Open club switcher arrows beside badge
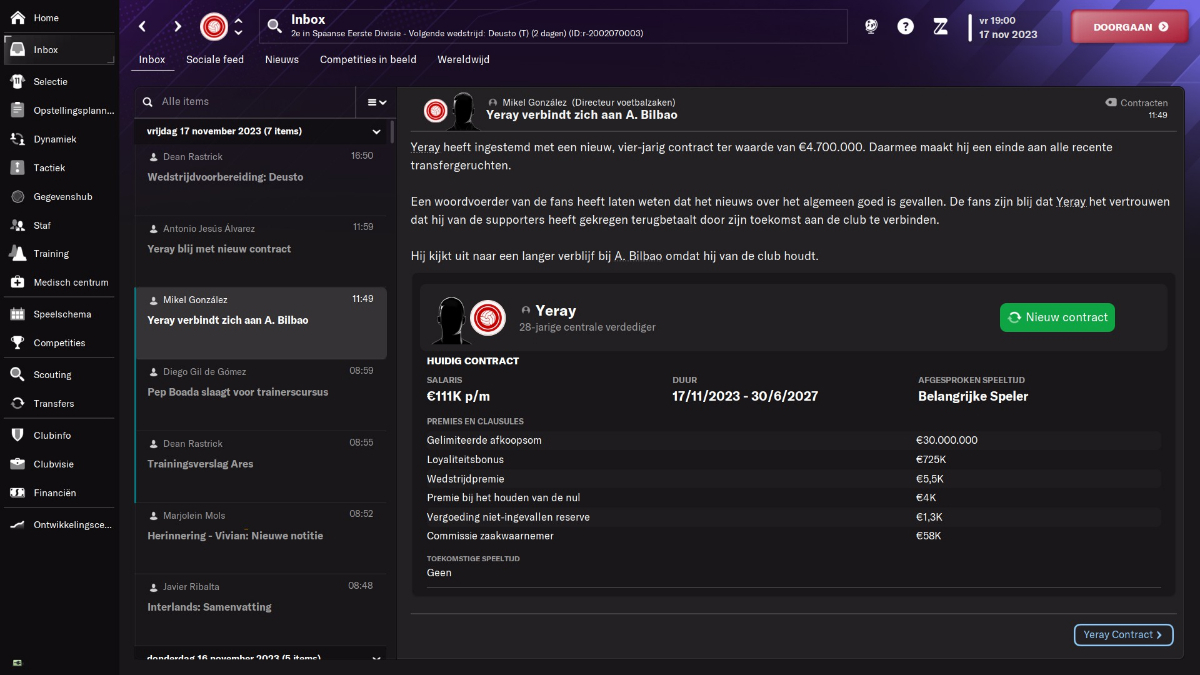 (238, 27)
